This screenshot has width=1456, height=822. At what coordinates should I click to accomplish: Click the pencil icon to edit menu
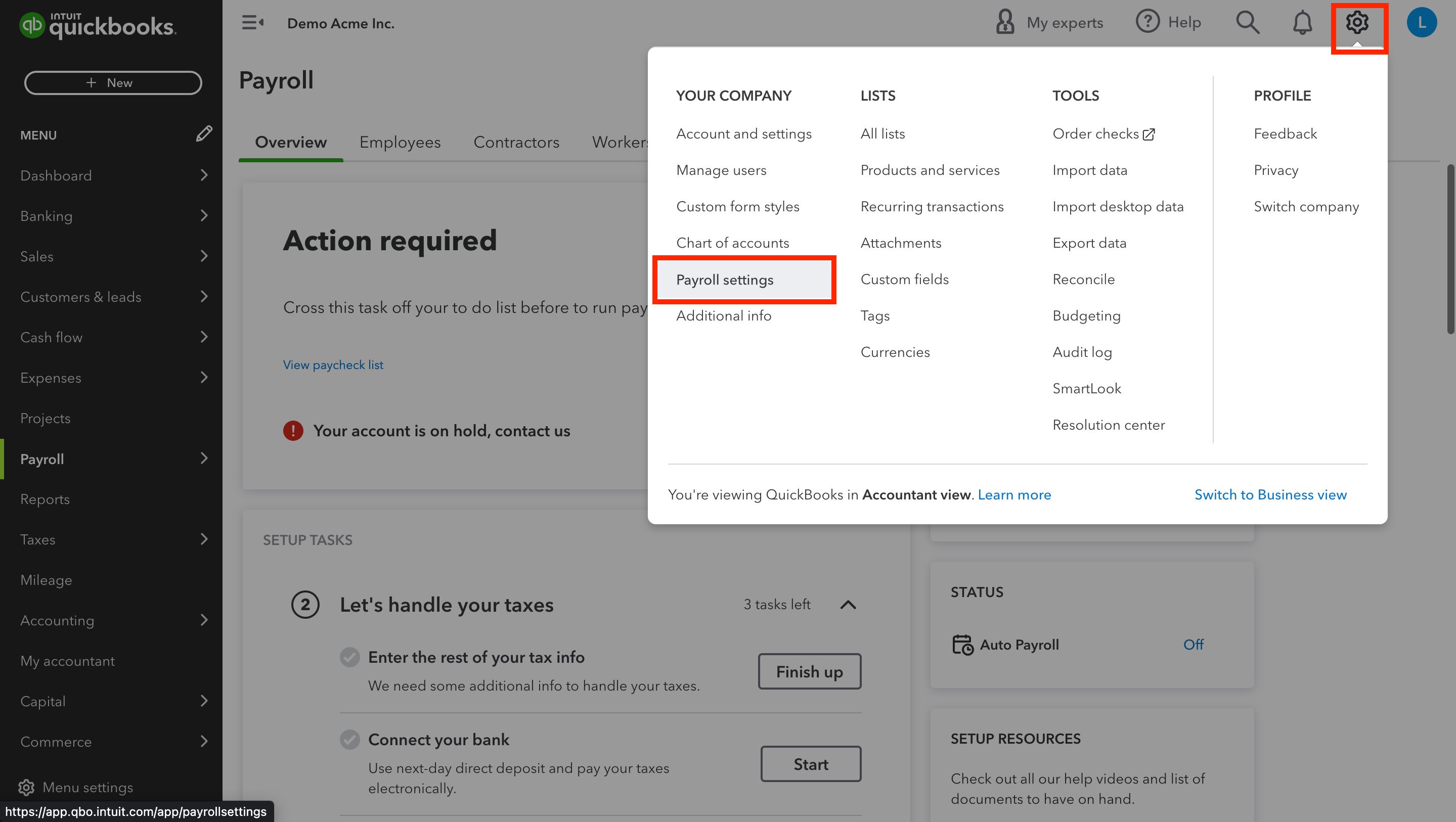[204, 134]
